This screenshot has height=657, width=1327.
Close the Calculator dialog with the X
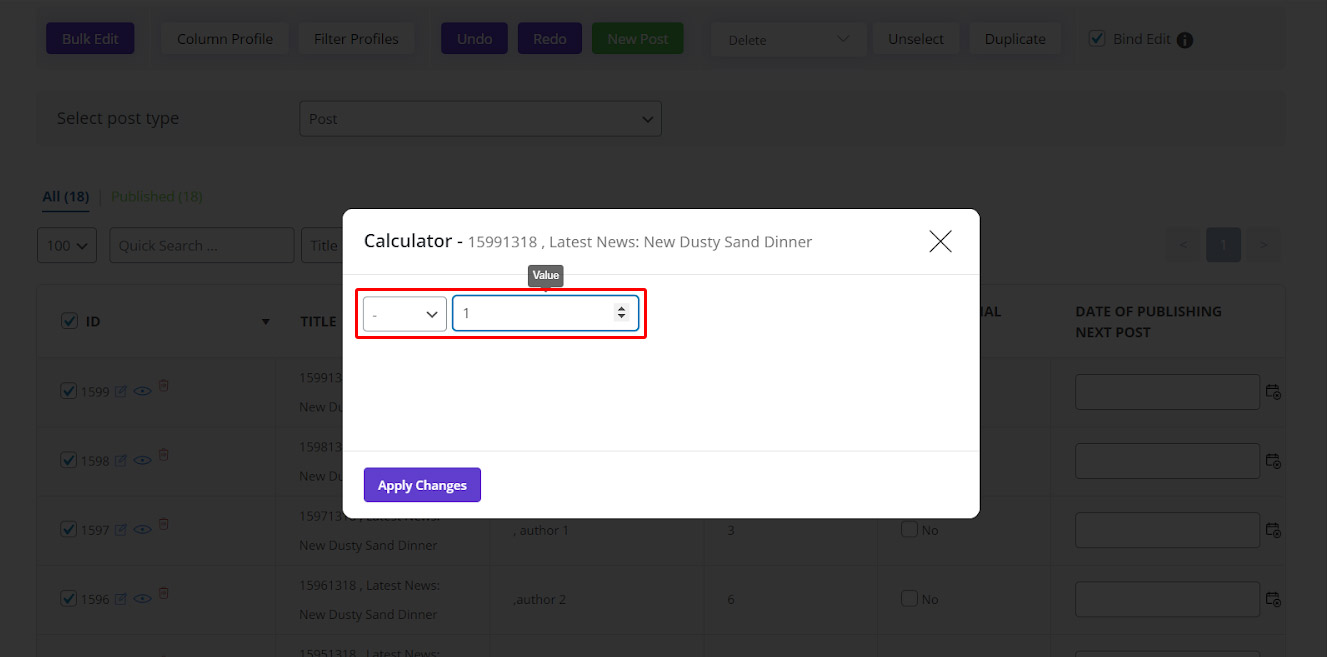(940, 241)
